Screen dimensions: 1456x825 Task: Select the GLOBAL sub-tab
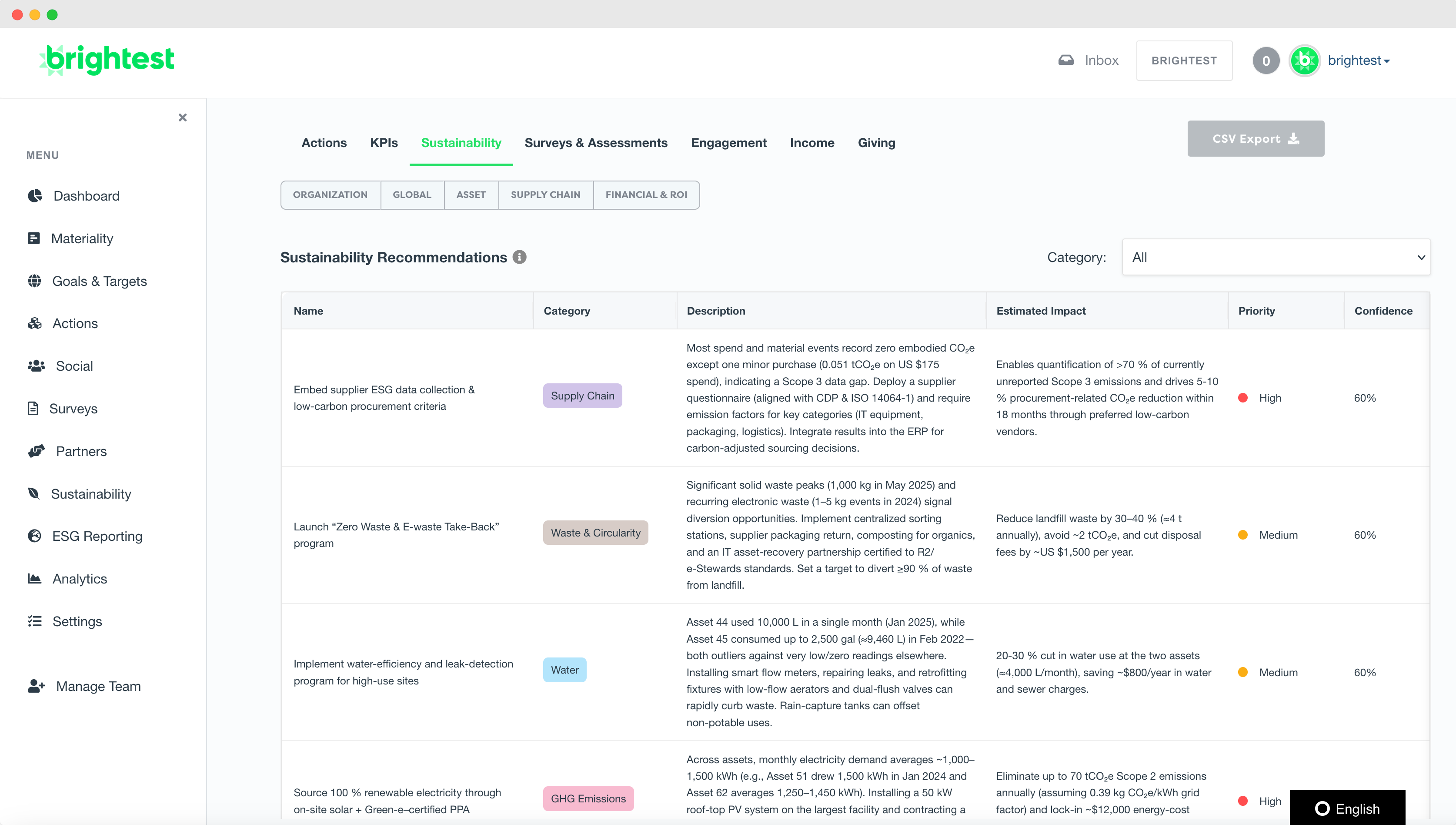[412, 195]
